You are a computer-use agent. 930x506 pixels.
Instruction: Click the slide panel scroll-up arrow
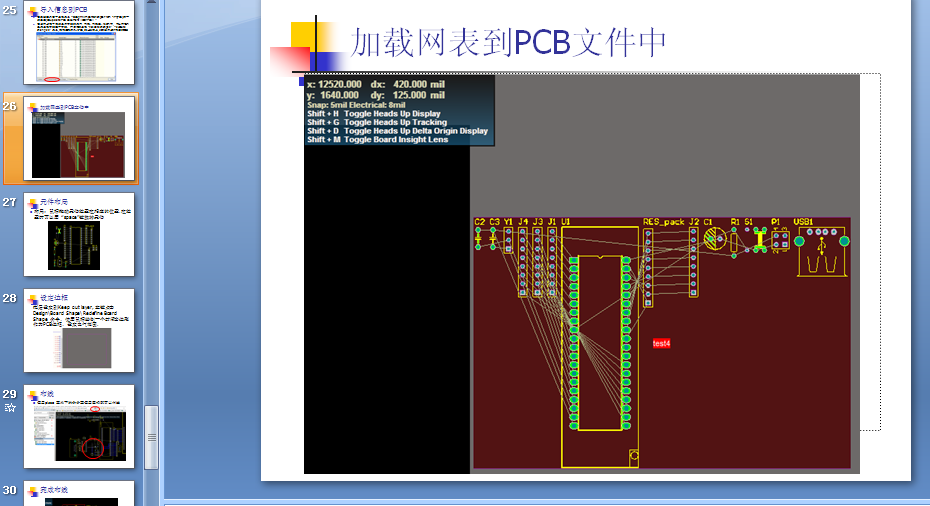point(151,2)
